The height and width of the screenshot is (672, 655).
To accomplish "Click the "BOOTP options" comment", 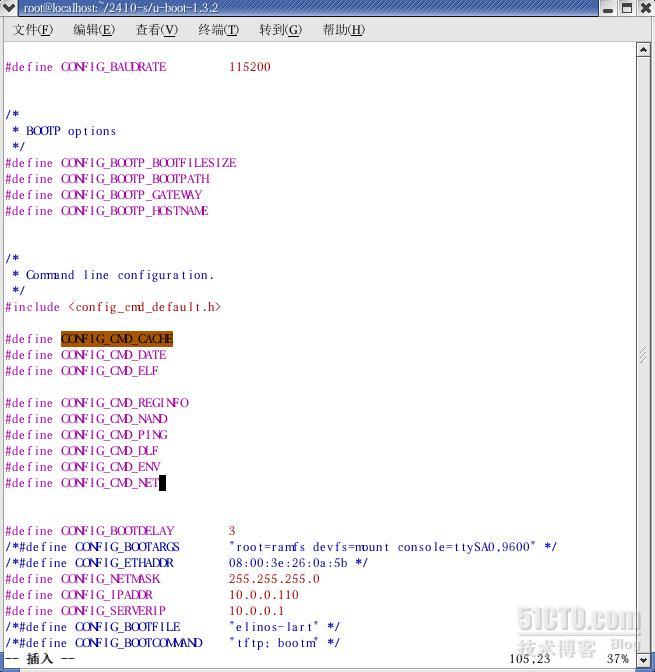I will coord(71,131).
